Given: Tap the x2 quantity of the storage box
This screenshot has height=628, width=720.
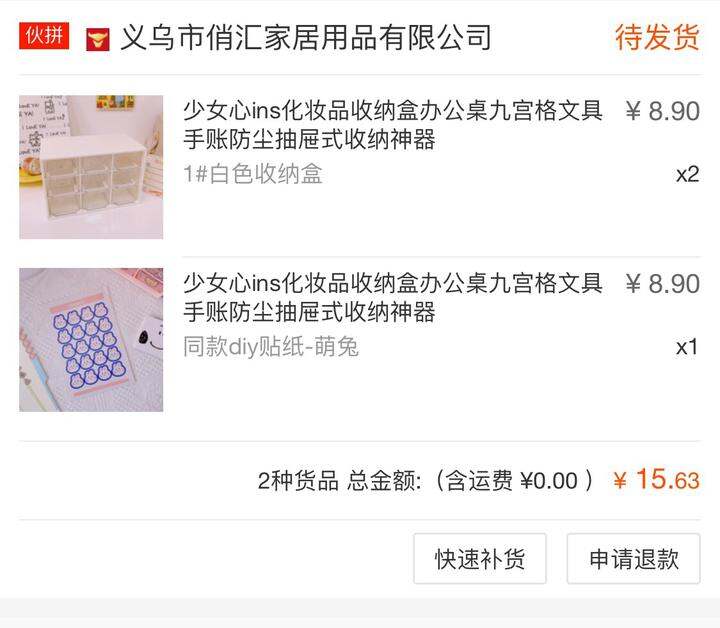Looking at the screenshot, I should click(x=687, y=174).
